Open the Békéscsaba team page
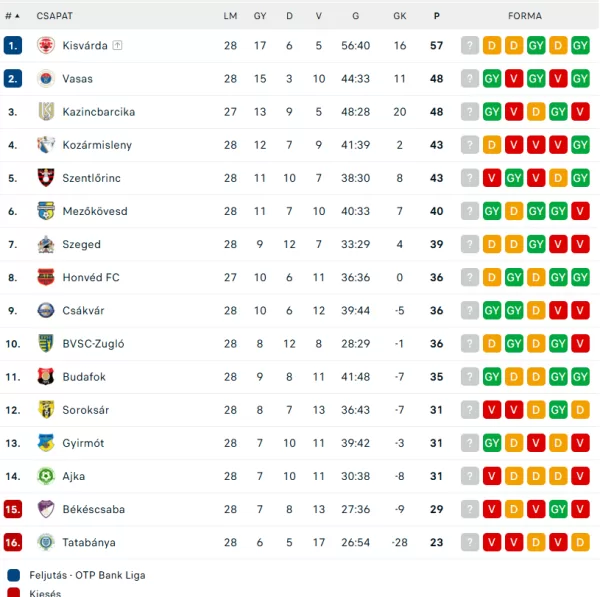The image size is (600, 597). click(x=94, y=509)
